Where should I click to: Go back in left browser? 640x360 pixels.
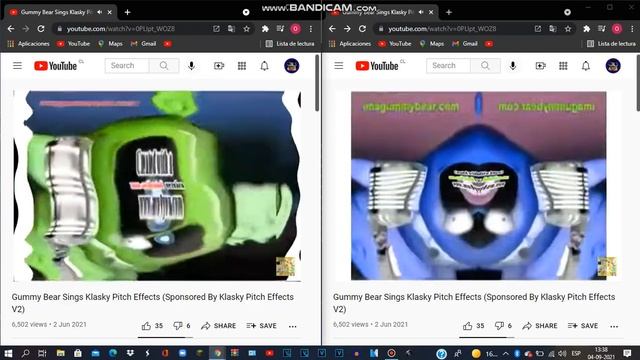[11, 29]
